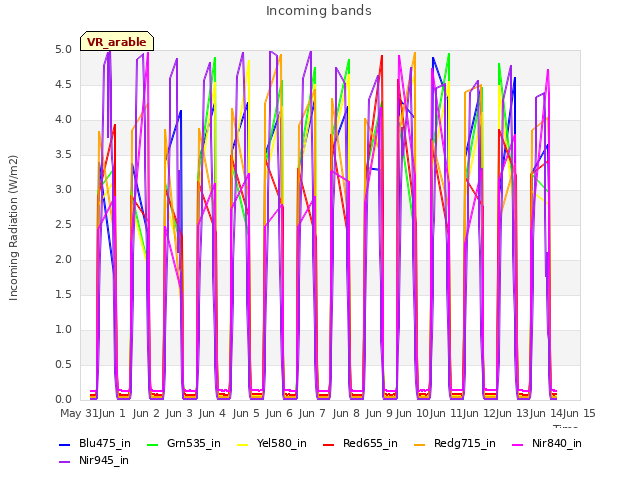Click the 3.5 y-axis tick label
This screenshot has height=480, width=640.
pyautogui.click(x=63, y=155)
